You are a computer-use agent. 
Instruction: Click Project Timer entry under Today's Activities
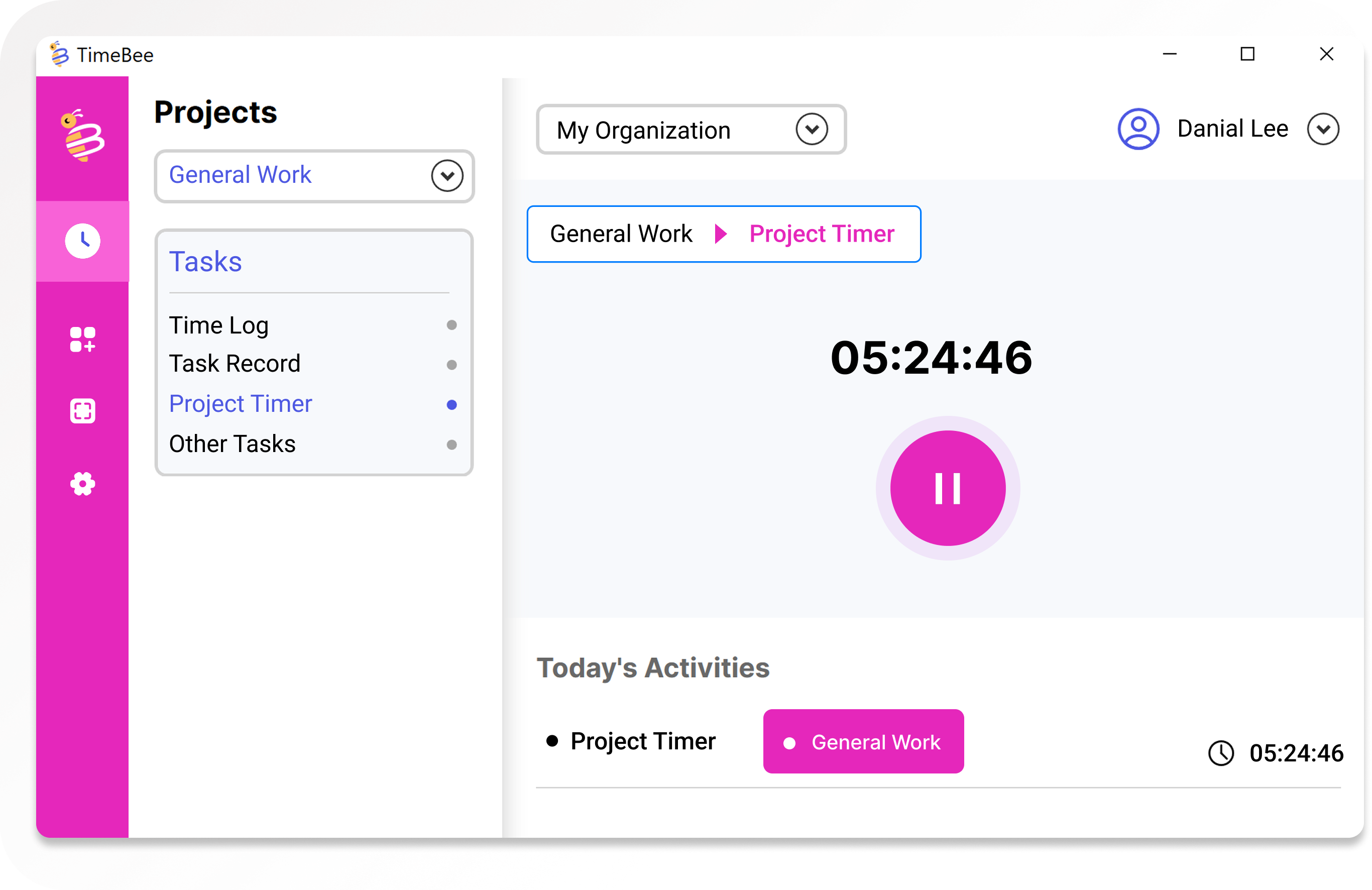click(642, 741)
